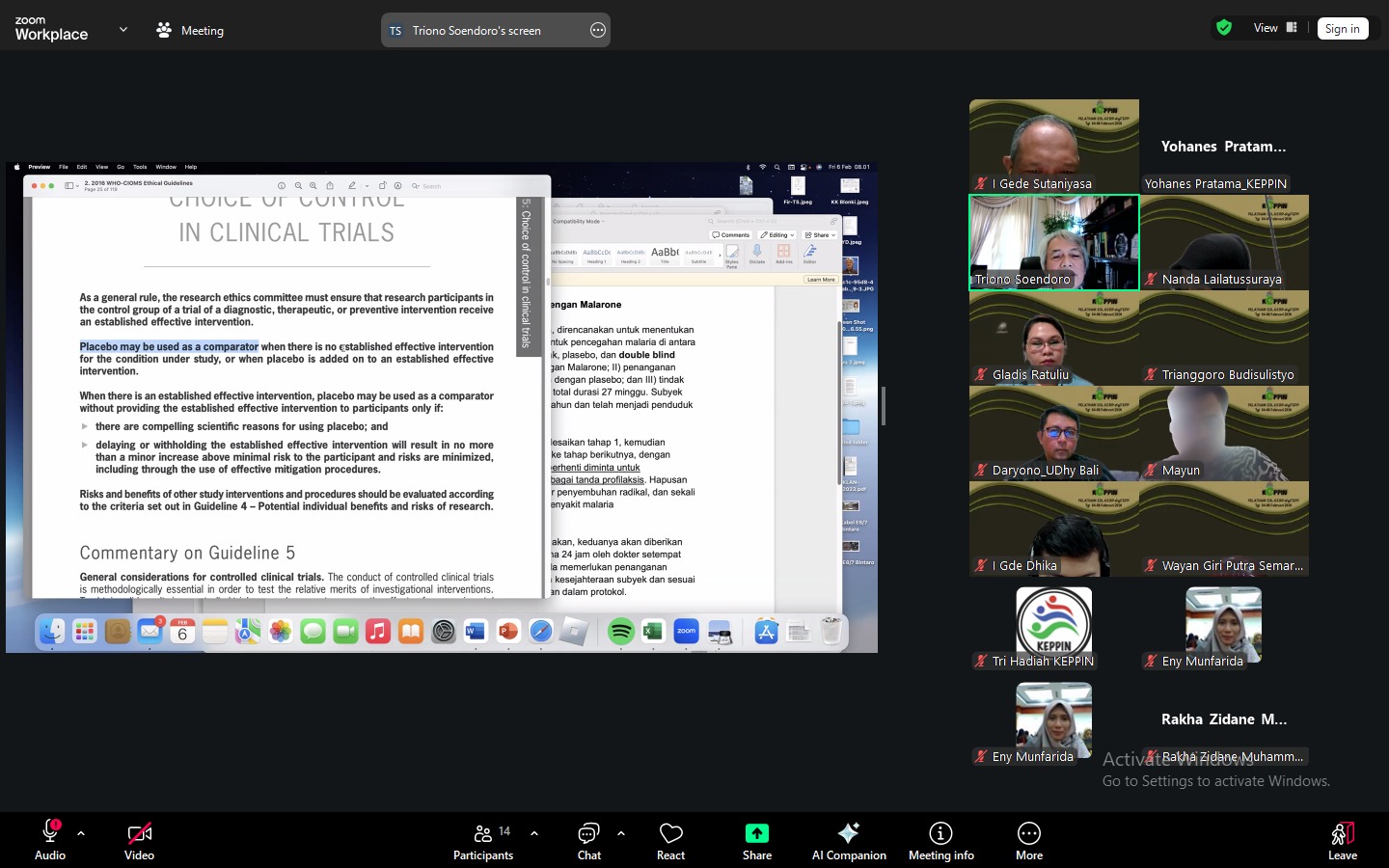Launch AI Companion
Image resolution: width=1389 pixels, height=868 pixels.
tap(848, 839)
